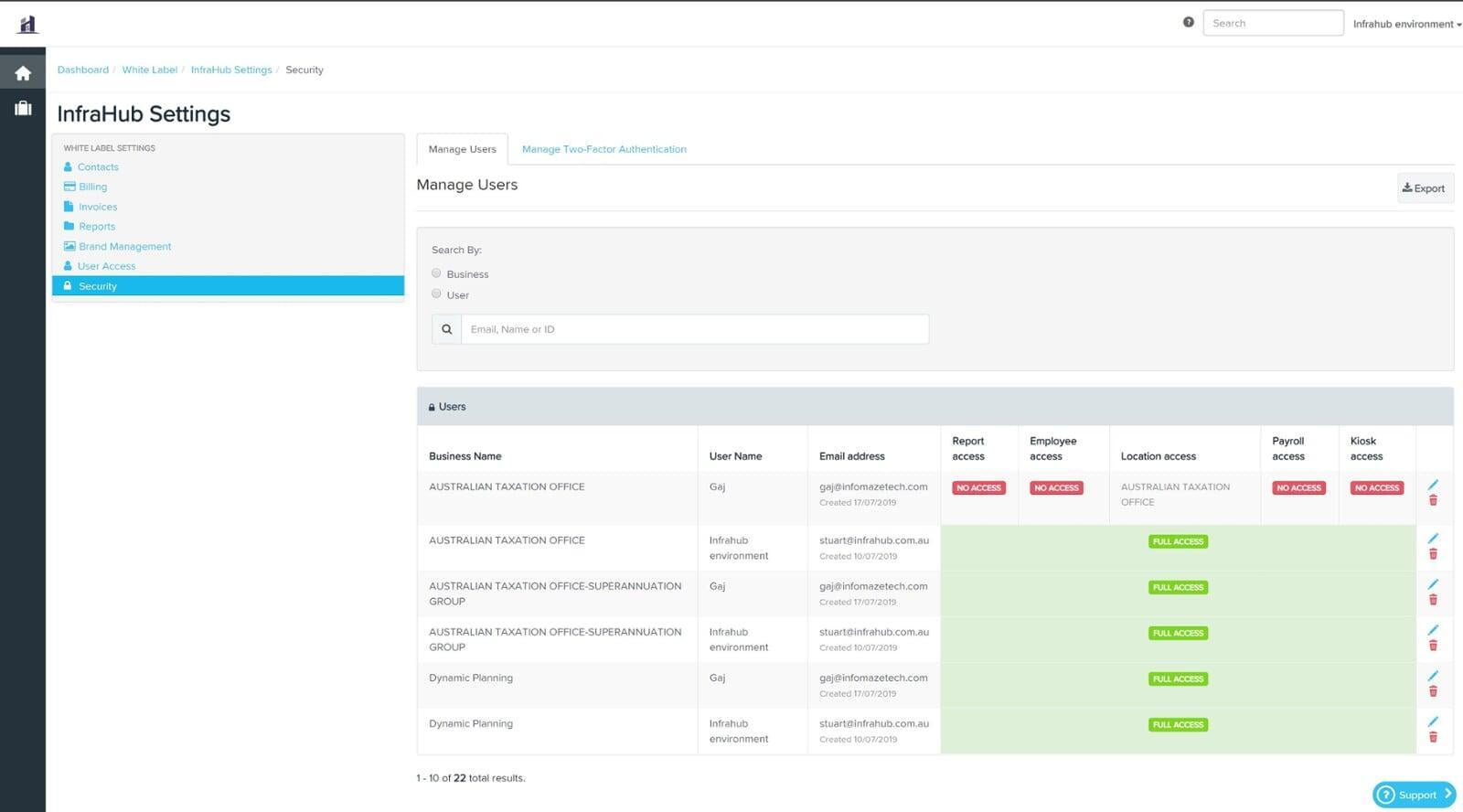This screenshot has height=812, width=1463.
Task: Edit stuart's Australian Taxation Office row with pencil
Action: pyautogui.click(x=1433, y=539)
